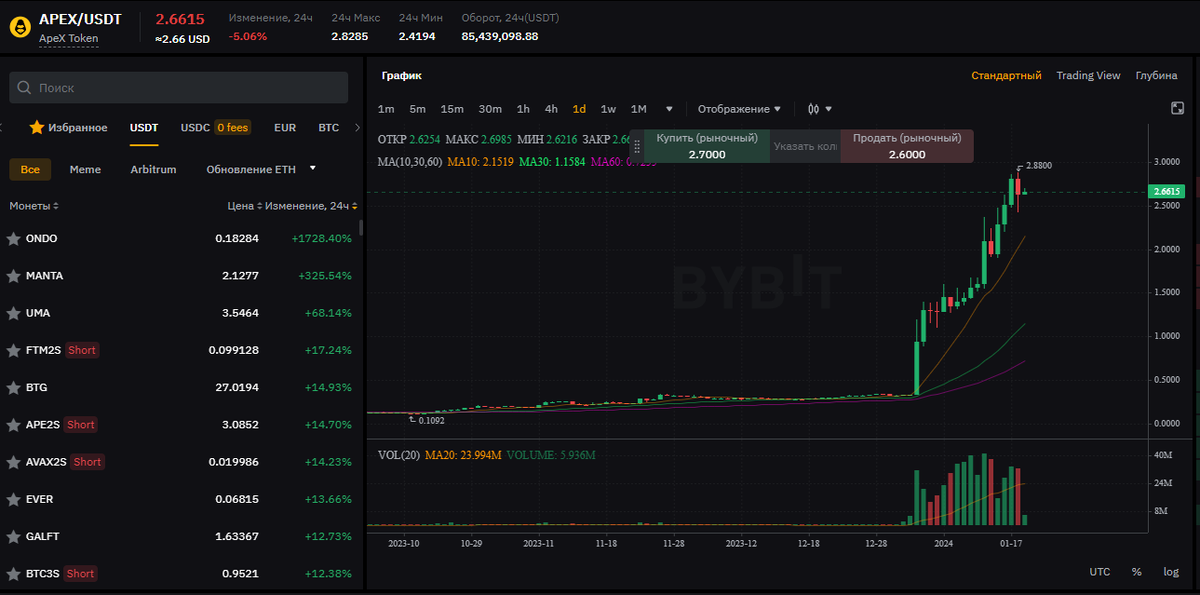The height and width of the screenshot is (595, 1200).
Task: Grab the order panel drag handle
Action: point(637,146)
